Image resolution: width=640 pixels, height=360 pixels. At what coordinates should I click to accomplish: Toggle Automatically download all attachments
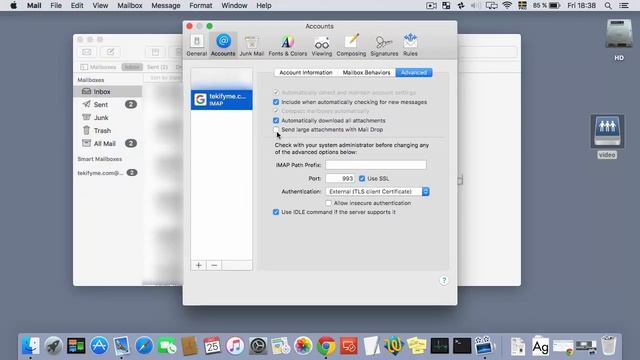[276, 120]
